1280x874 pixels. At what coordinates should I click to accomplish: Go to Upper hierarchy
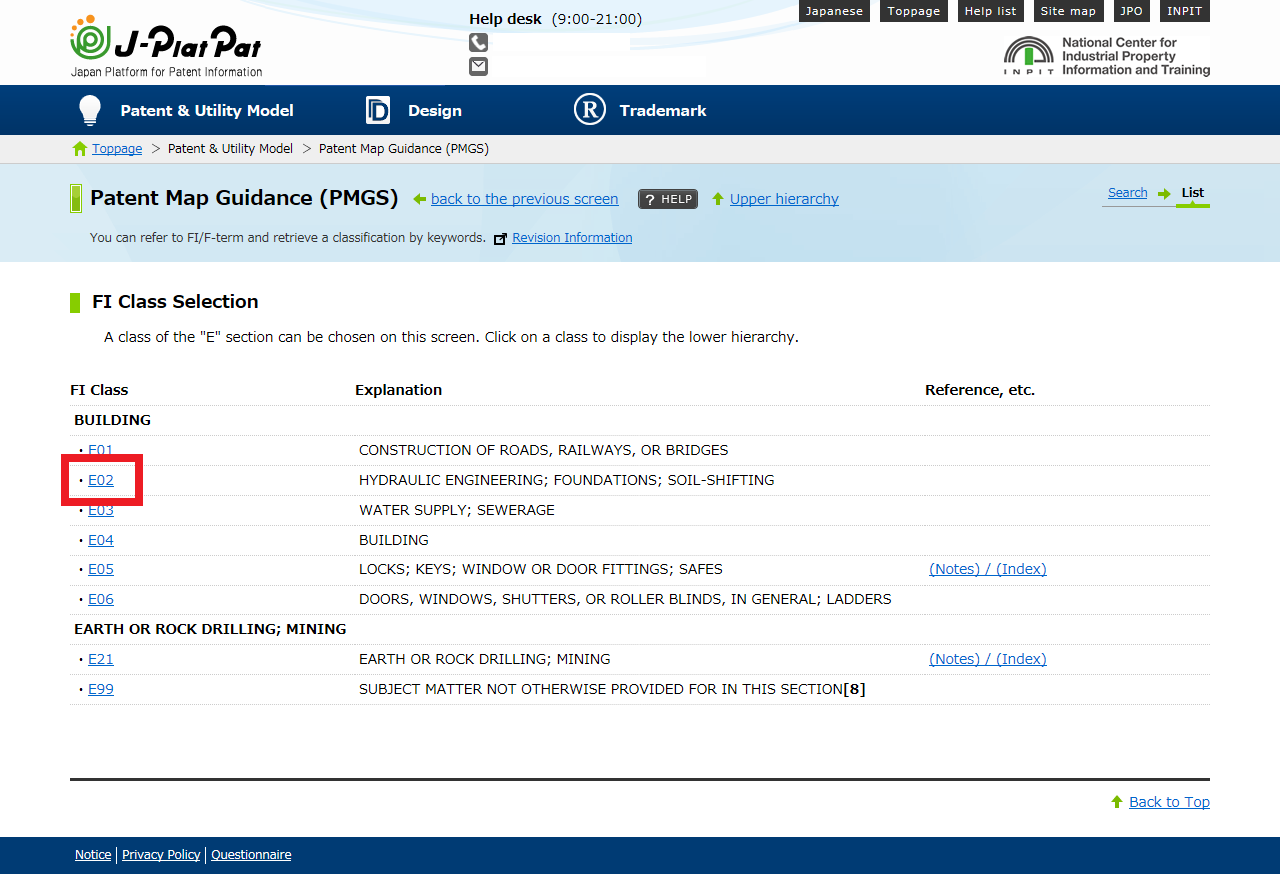point(784,199)
